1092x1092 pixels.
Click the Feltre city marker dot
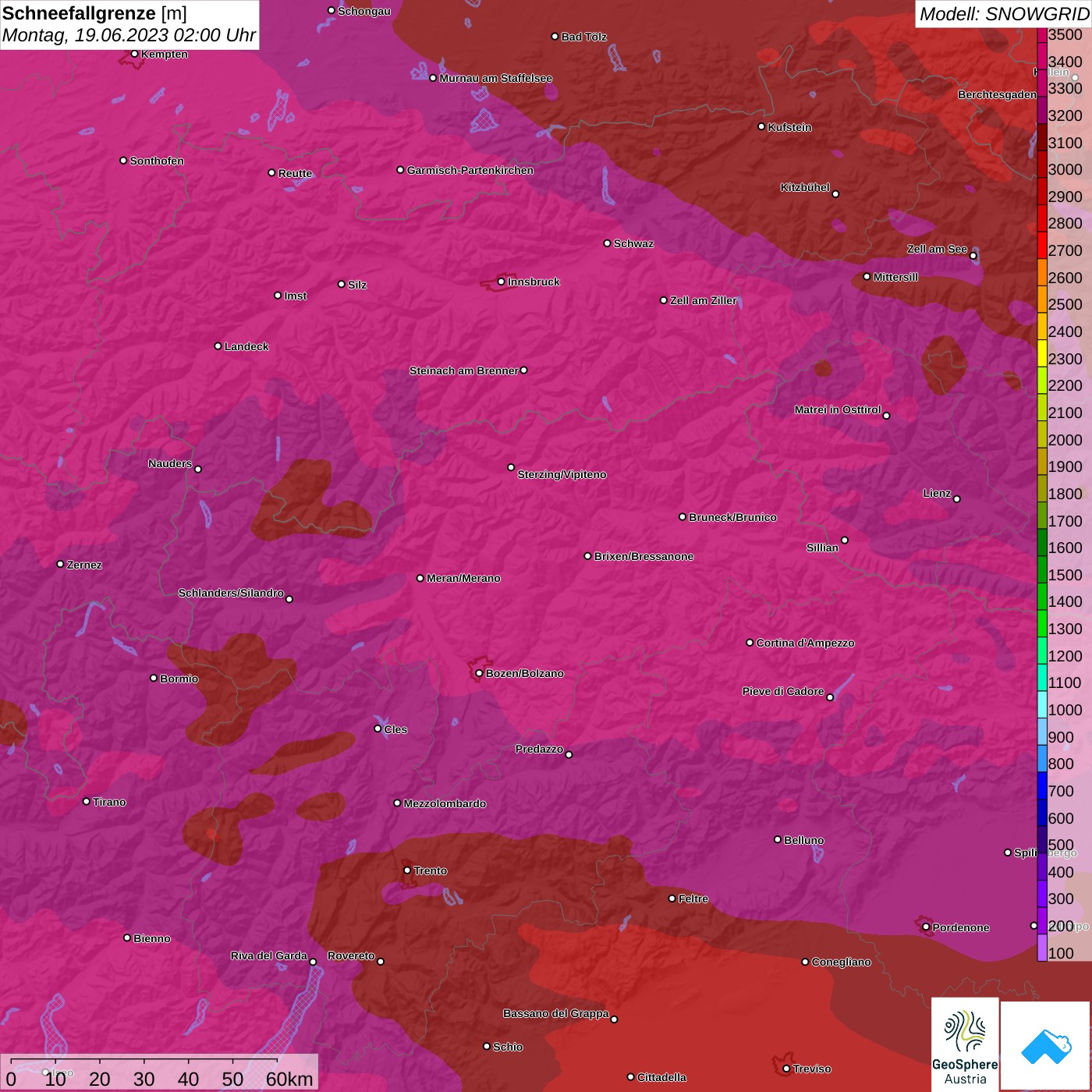672,899
